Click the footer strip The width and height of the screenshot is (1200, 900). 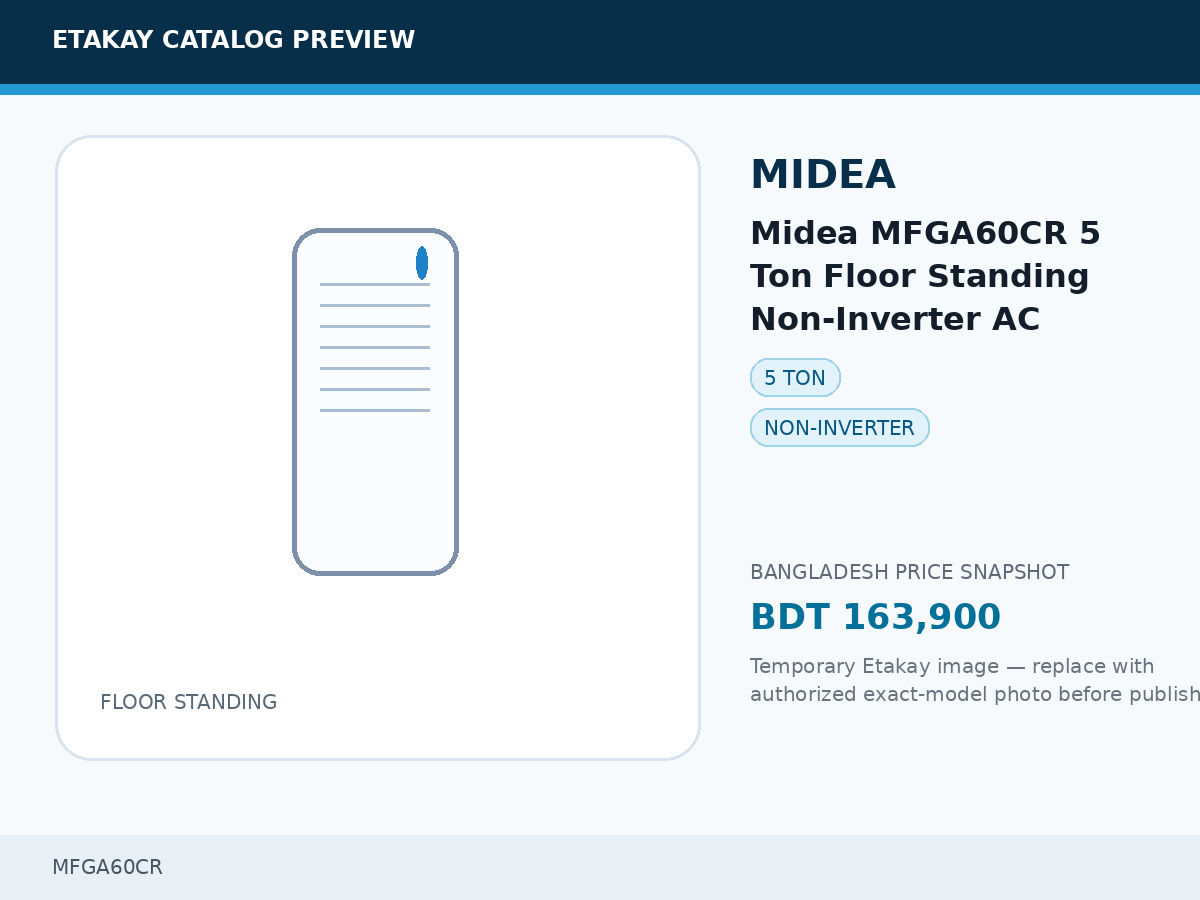pyautogui.click(x=600, y=867)
